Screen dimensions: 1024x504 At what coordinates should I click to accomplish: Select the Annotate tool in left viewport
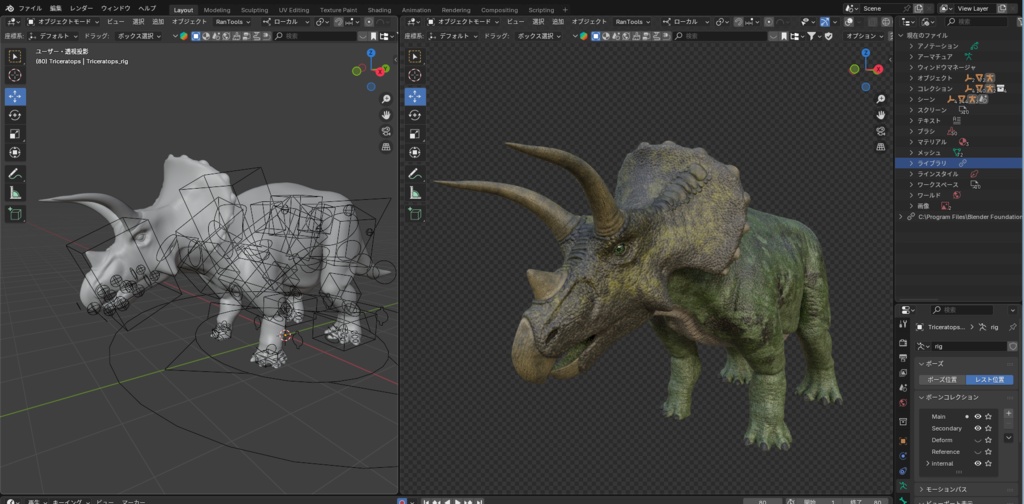coord(15,174)
